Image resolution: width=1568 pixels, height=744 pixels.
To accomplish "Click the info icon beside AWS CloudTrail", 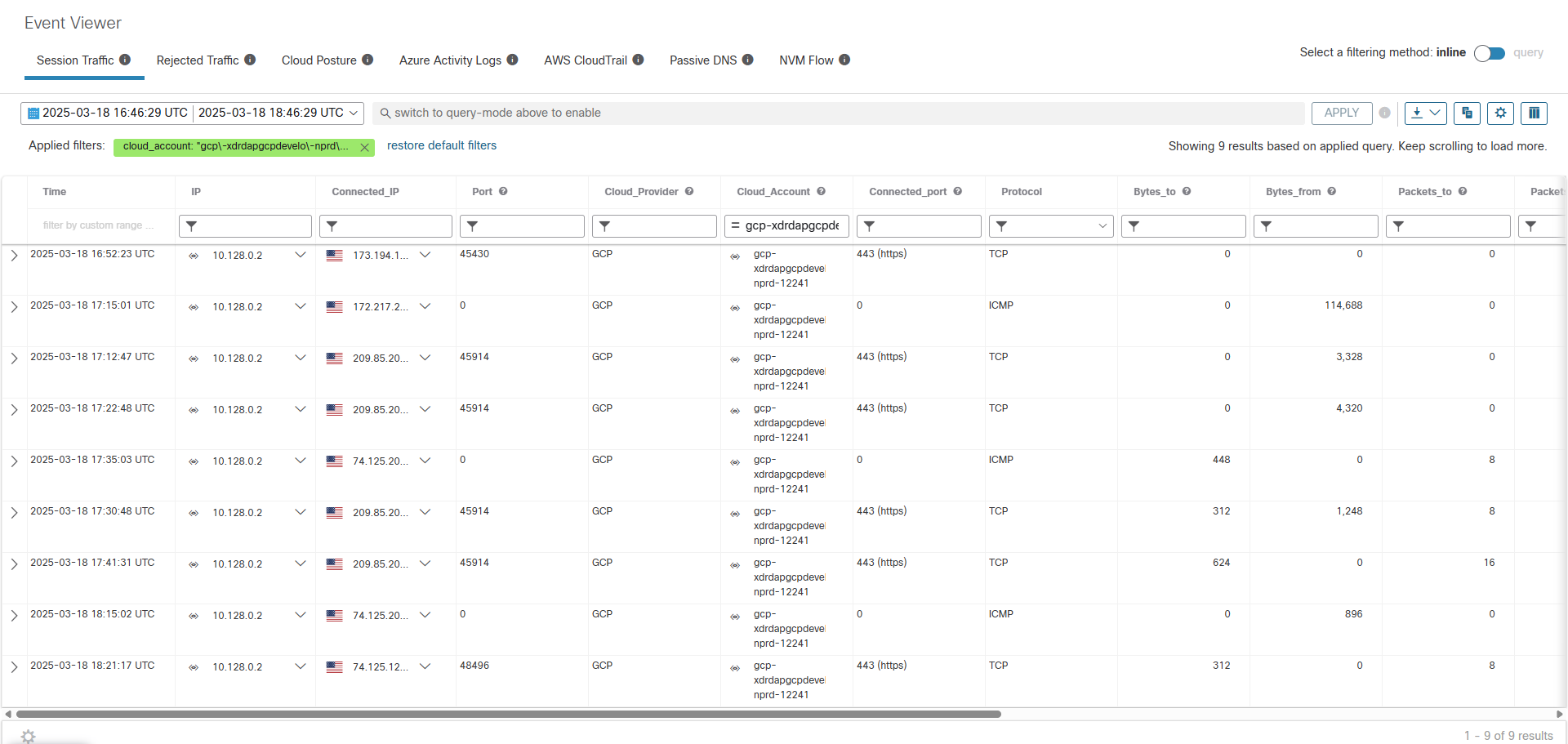I will tap(638, 60).
